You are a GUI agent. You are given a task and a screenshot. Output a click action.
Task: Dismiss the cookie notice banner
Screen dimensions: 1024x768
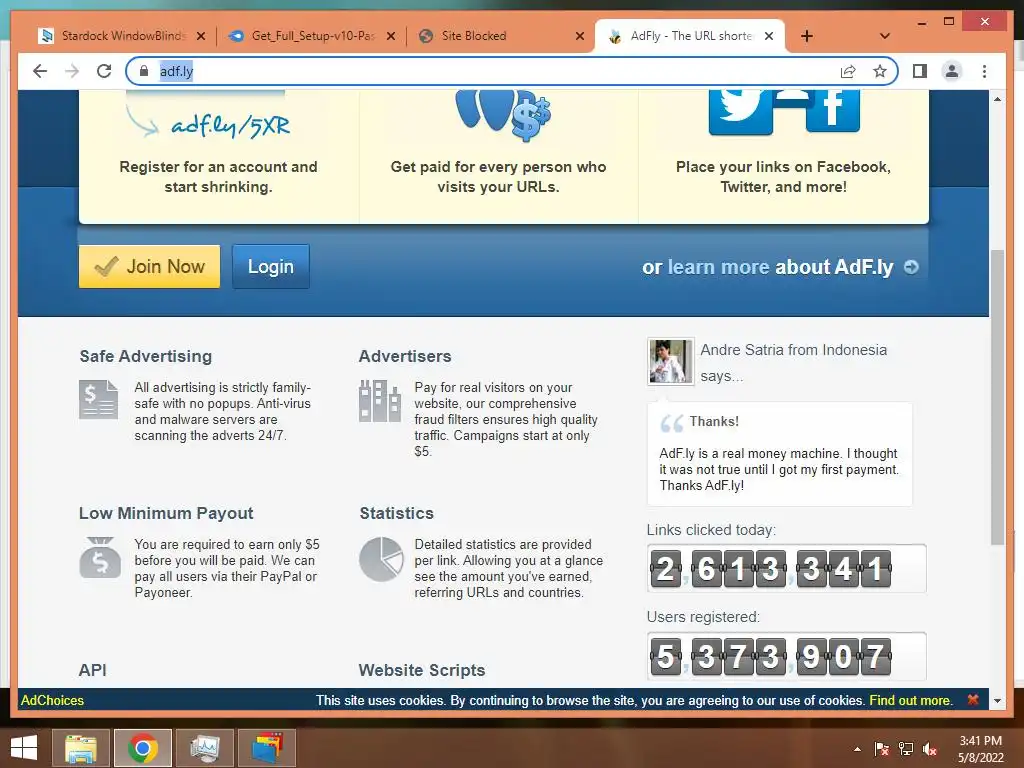tap(972, 699)
